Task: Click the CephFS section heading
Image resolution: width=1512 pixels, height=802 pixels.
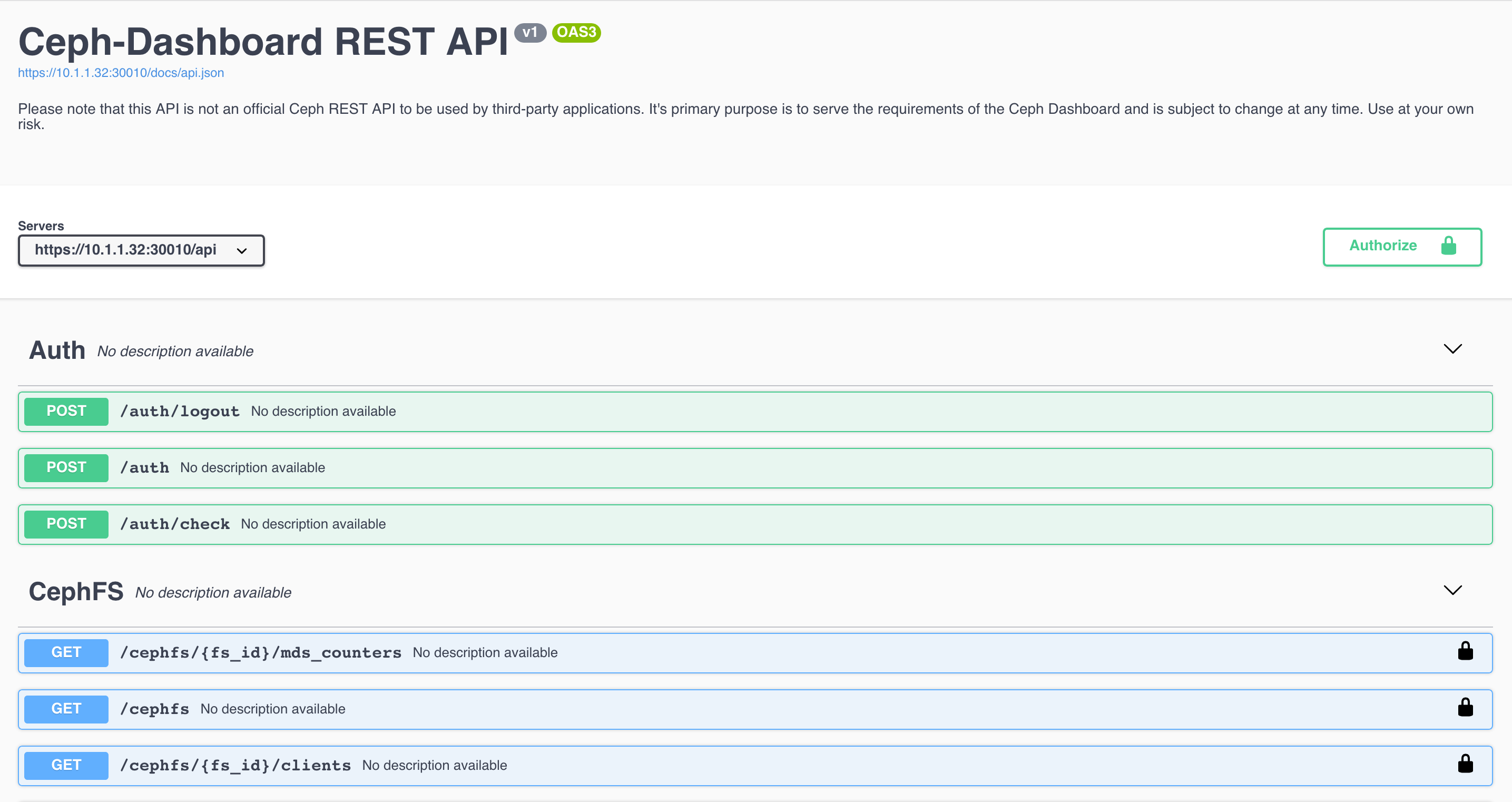Action: click(76, 592)
